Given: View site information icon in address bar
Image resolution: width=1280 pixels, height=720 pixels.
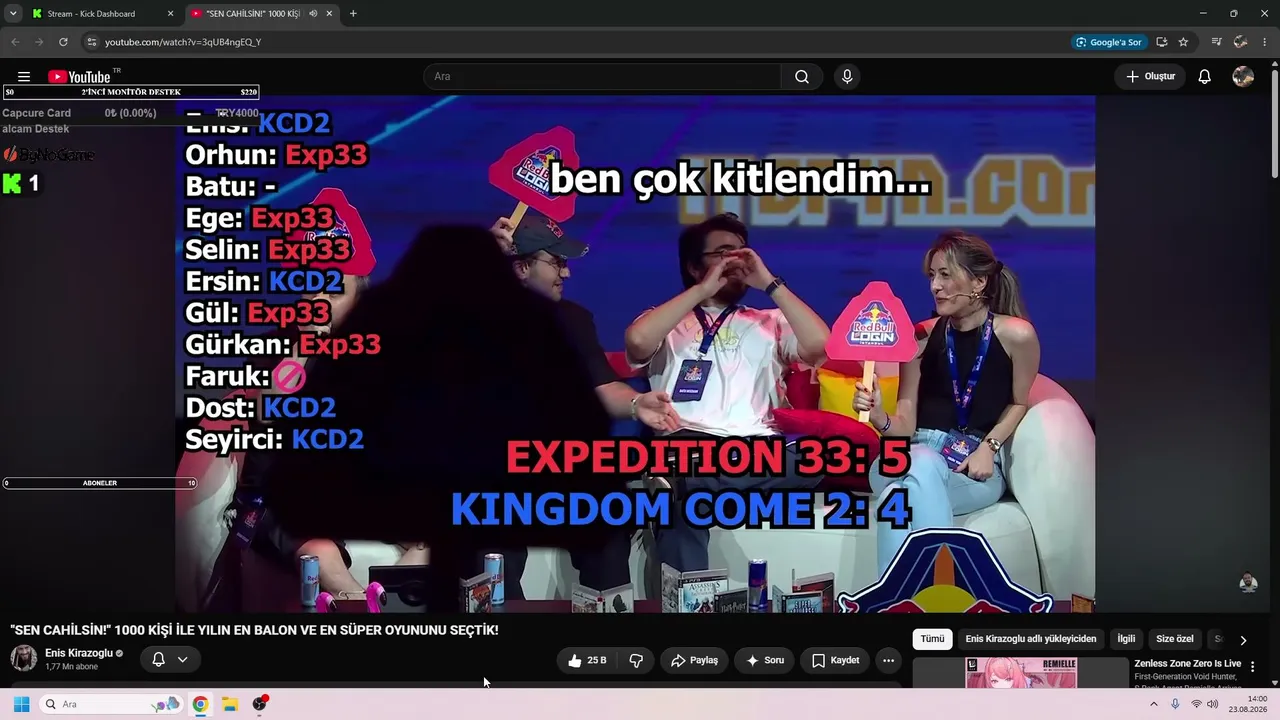Looking at the screenshot, I should tap(91, 42).
